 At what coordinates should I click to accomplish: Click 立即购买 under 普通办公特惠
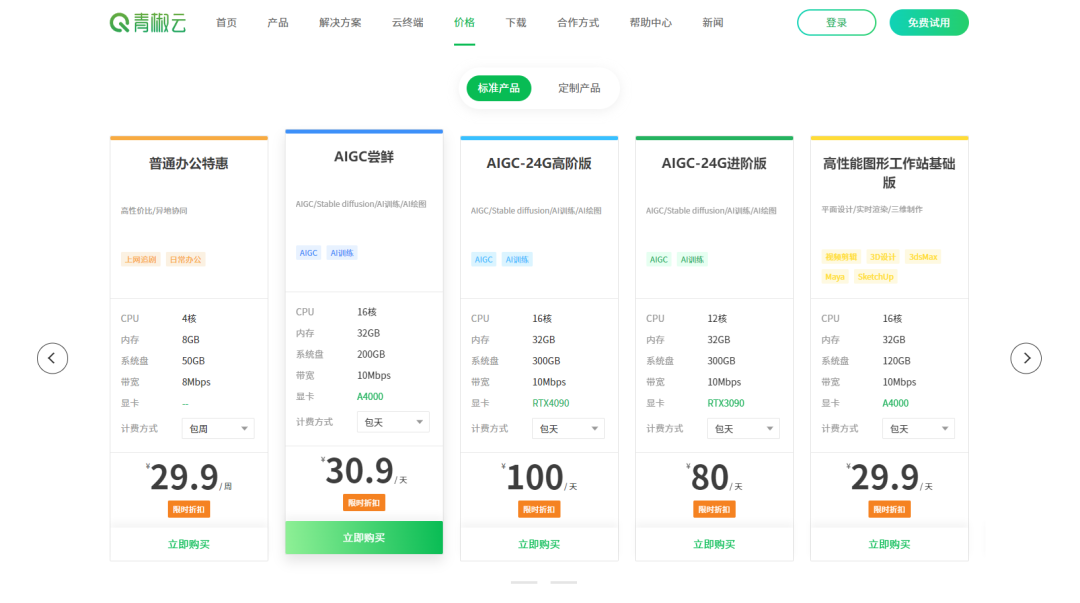[x=189, y=544]
